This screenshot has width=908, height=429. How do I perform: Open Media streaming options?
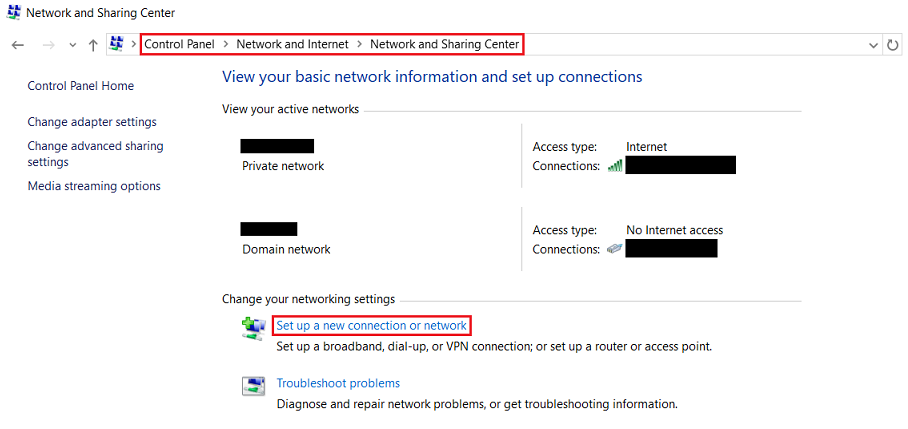pos(94,186)
